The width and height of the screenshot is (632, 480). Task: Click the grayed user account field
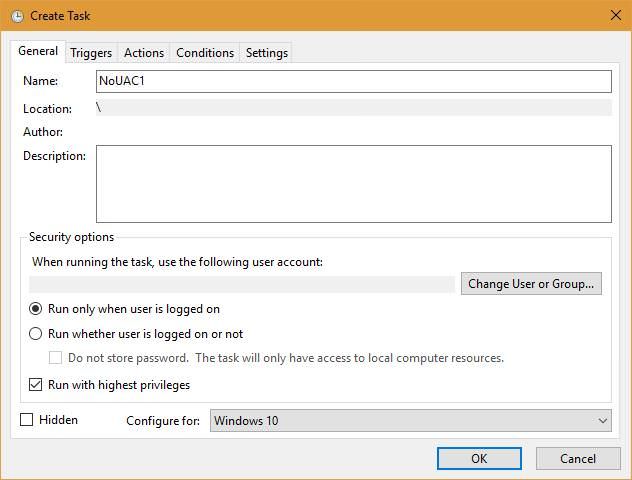point(242,284)
